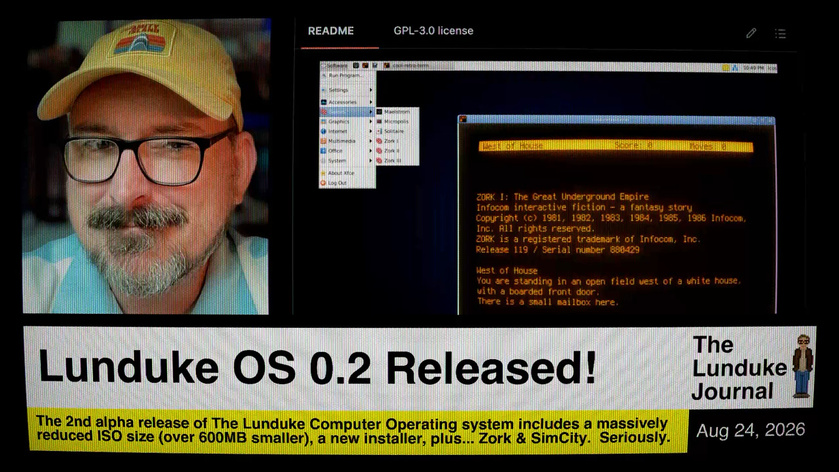The height and width of the screenshot is (472, 839).
Task: Click "Release 119 / Serial number 880429" line
Action: click(558, 249)
